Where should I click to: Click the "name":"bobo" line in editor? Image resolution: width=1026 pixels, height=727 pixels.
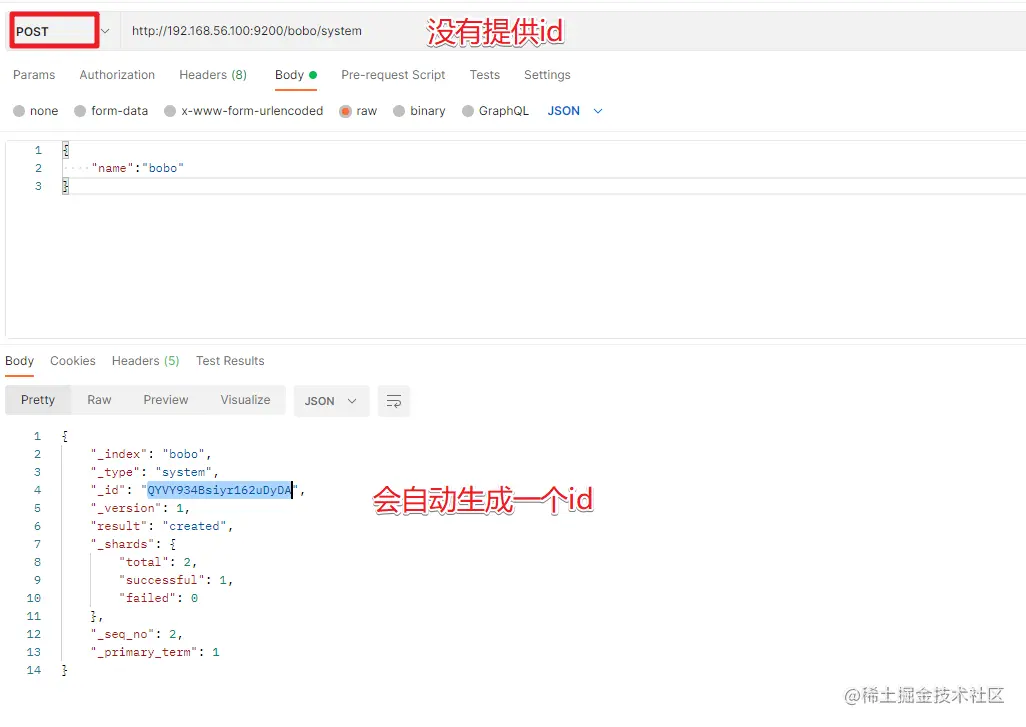click(137, 168)
